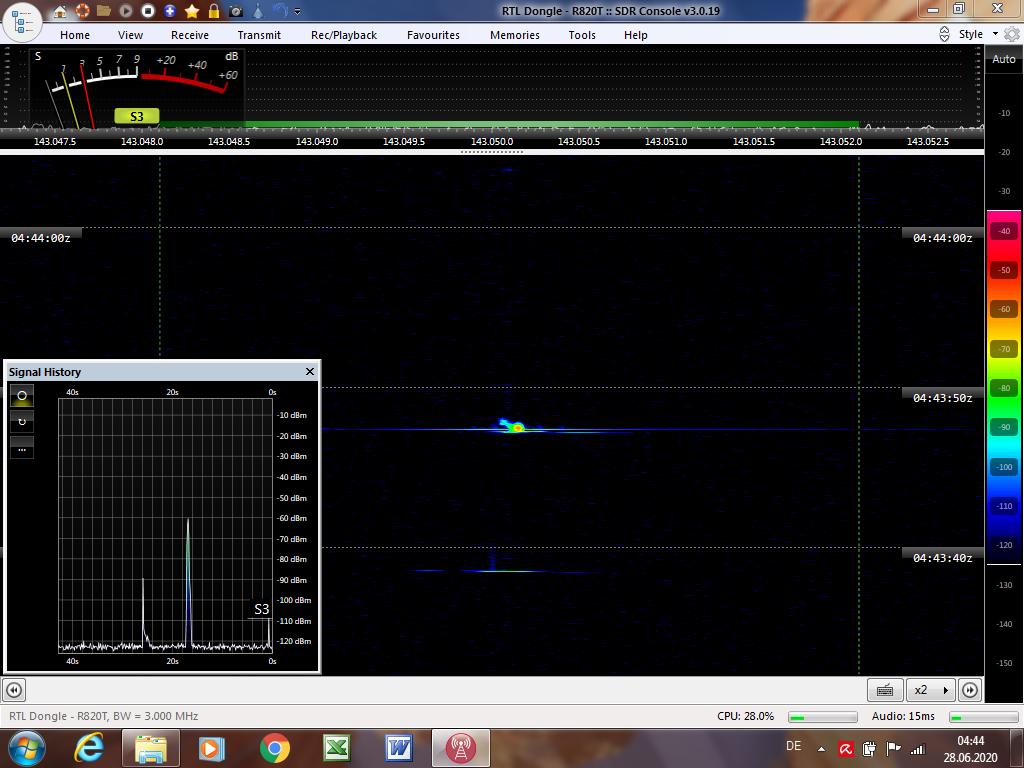
Task: Open the Rec/Playback ribbon tab
Action: point(344,35)
